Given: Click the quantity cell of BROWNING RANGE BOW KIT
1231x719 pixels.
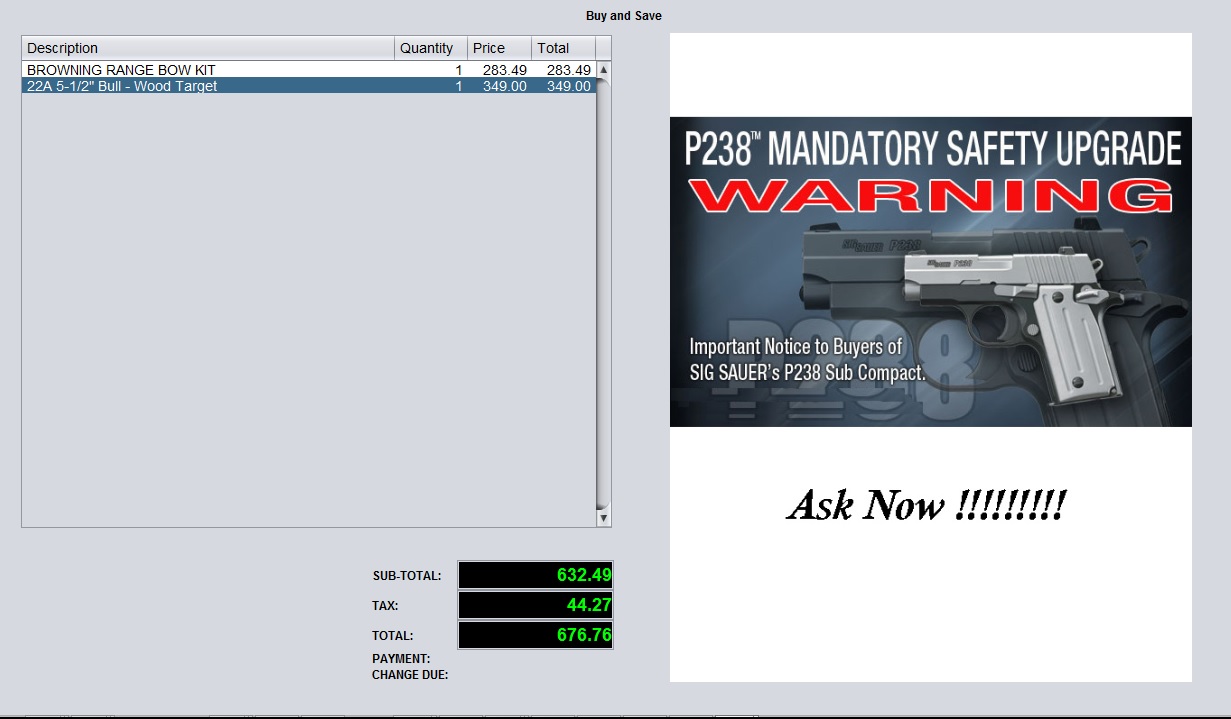Looking at the screenshot, I should point(432,70).
